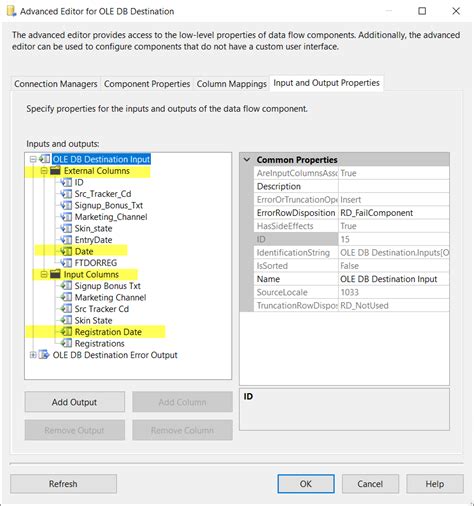Open the Component Properties tab
This screenshot has width=474, height=506.
pos(147,84)
